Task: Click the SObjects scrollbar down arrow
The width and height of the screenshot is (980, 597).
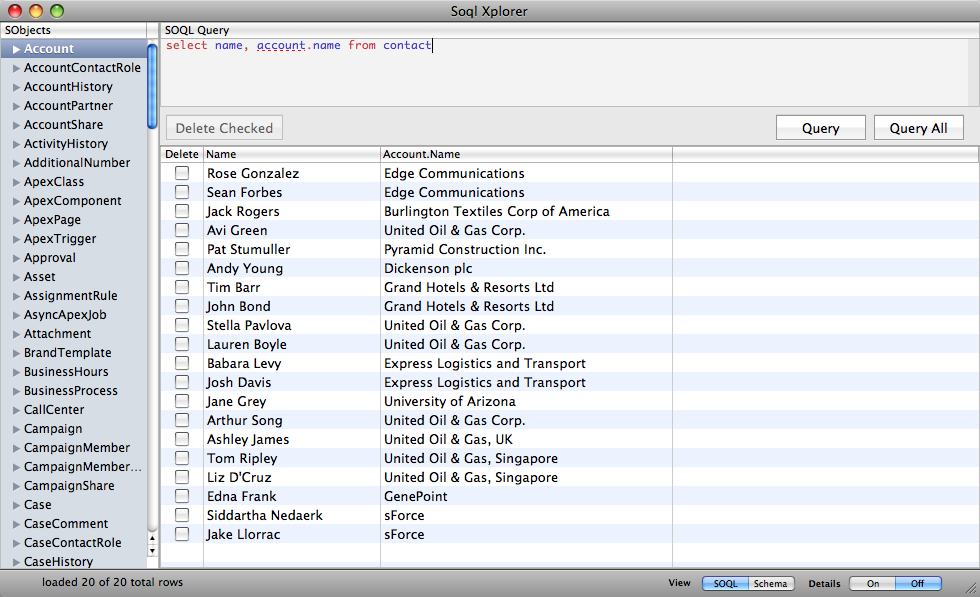Action: [152, 551]
